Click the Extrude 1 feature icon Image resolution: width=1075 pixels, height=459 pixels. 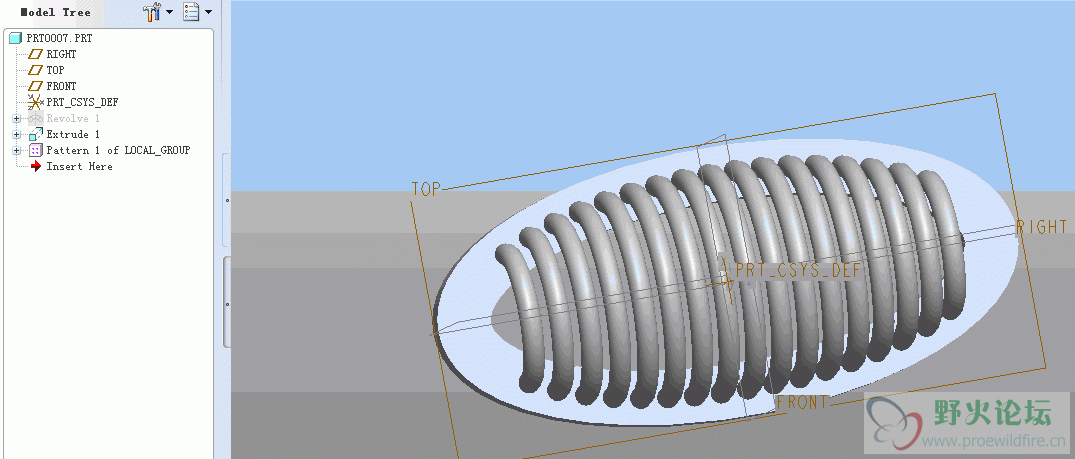[36, 134]
